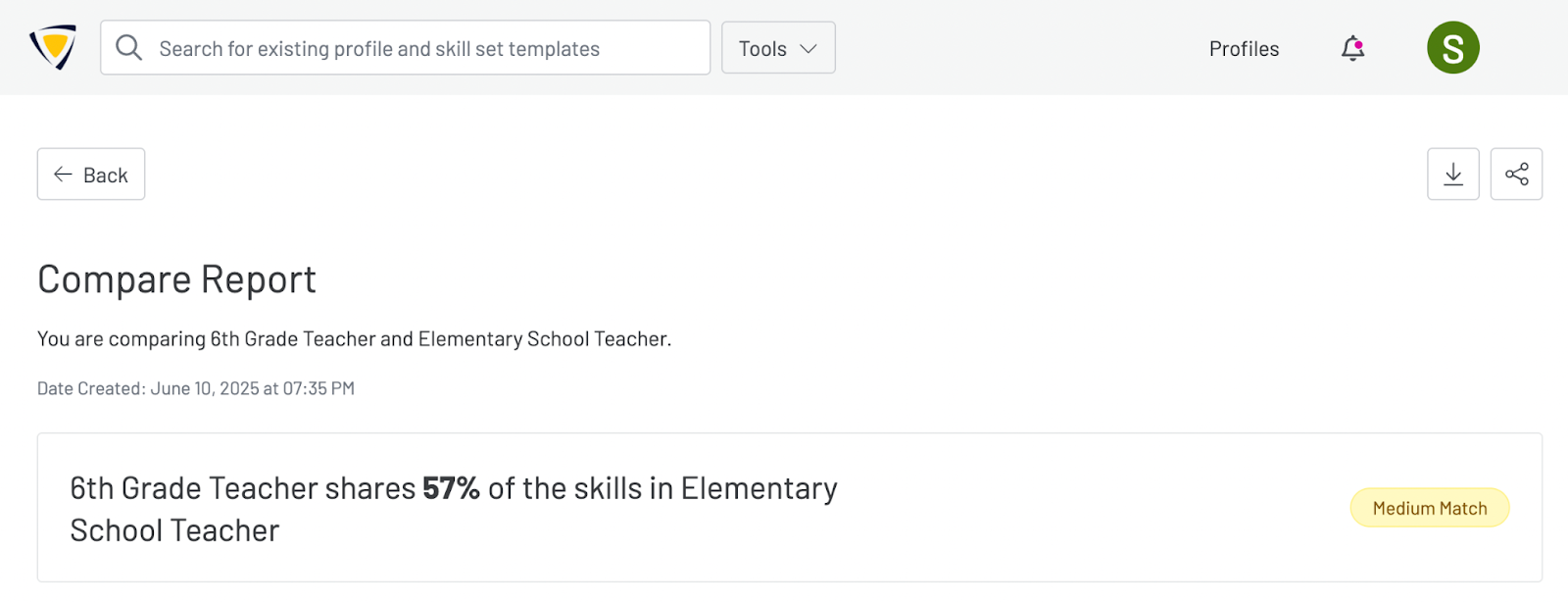Open the Tools dropdown menu
Viewport: 1568px width, 604px height.
pyautogui.click(x=762, y=48)
